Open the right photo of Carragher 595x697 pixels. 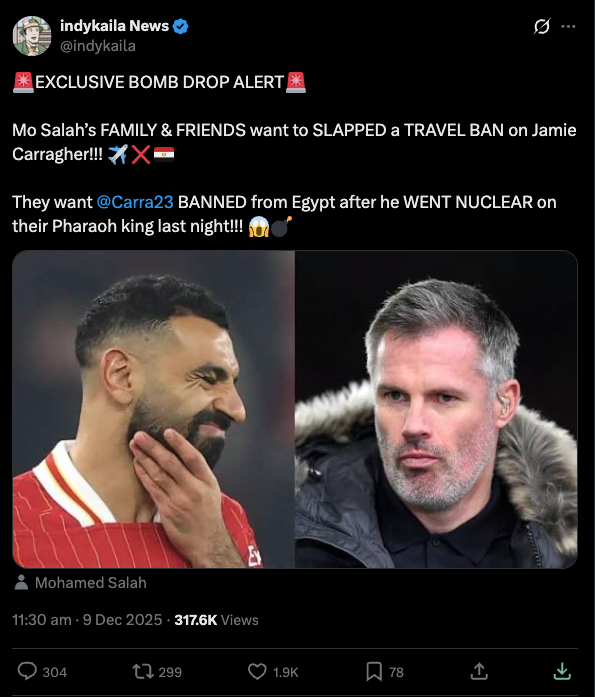pyautogui.click(x=436, y=409)
